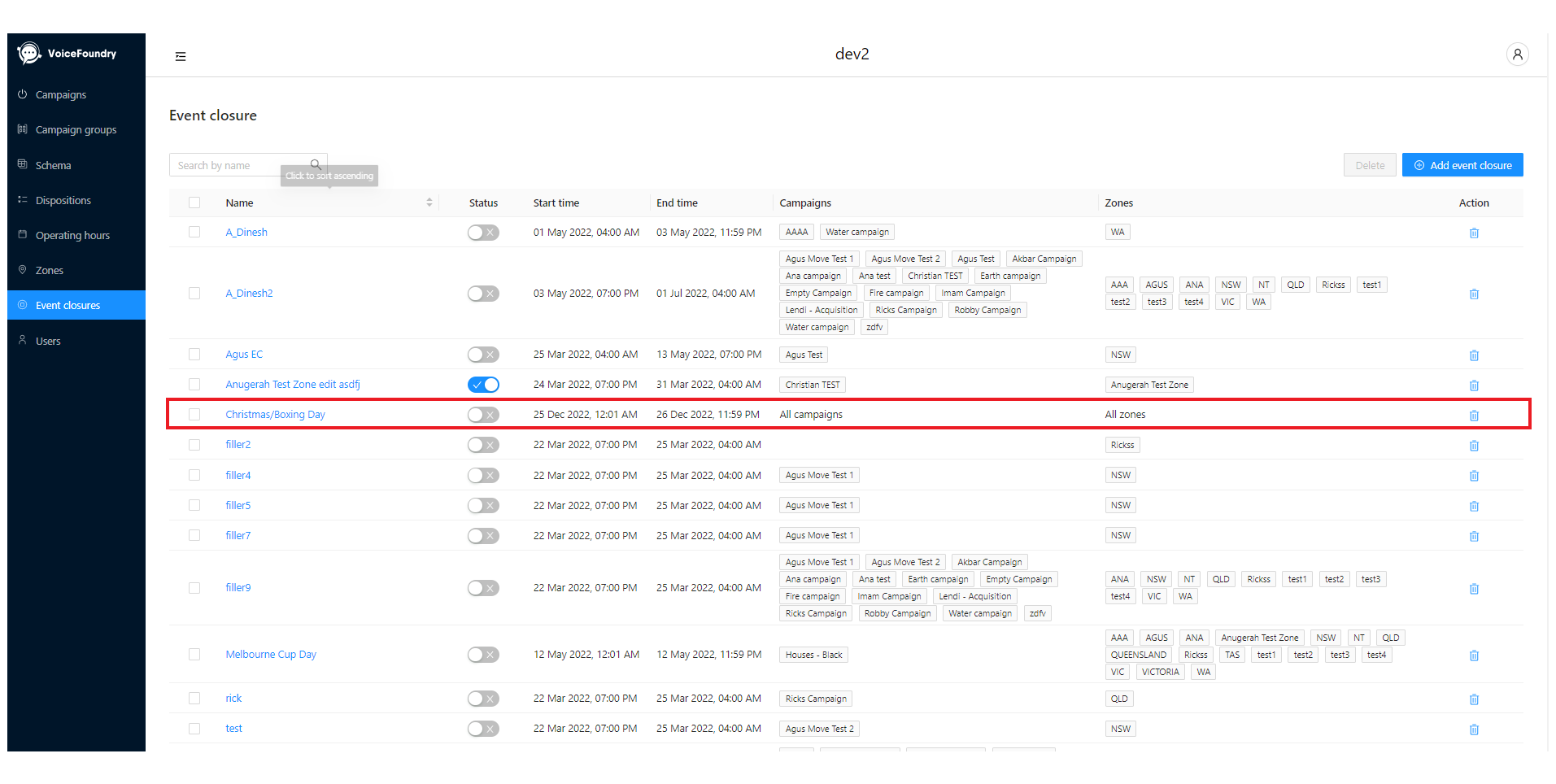Toggle Melbourne Cup Day status switch
Viewport: 1556px width, 784px height.
coord(483,655)
